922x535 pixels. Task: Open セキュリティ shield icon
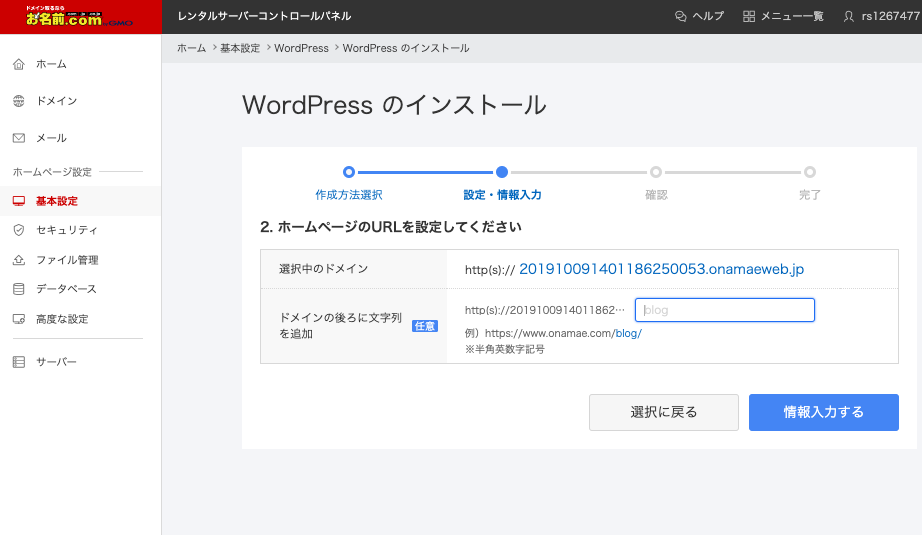(x=18, y=230)
